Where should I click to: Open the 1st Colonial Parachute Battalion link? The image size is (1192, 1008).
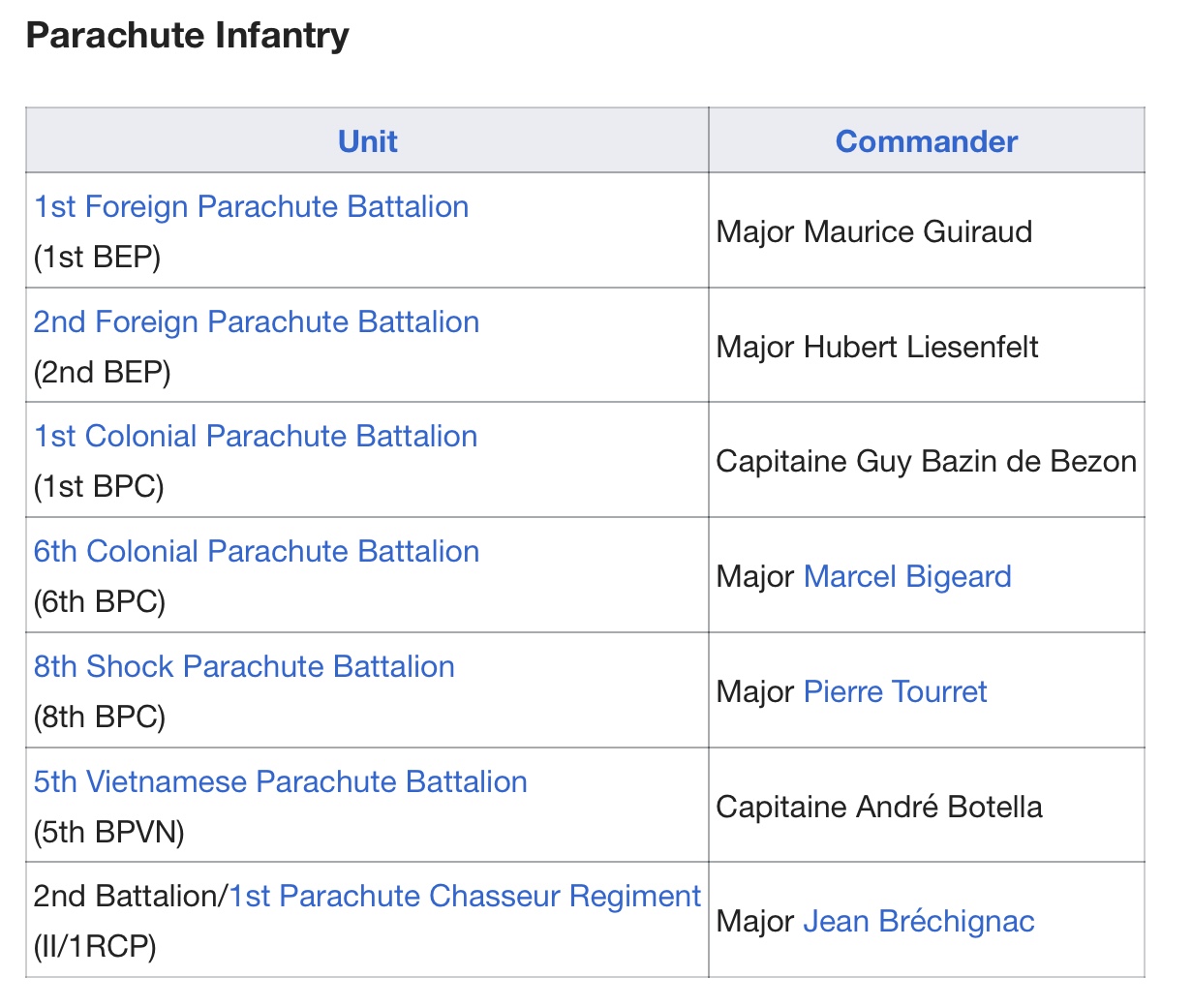coord(256,436)
